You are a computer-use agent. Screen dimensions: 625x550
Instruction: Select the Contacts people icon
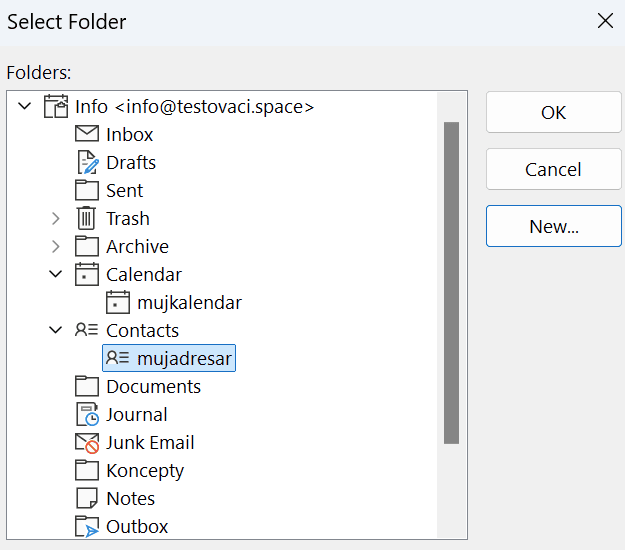point(86,330)
